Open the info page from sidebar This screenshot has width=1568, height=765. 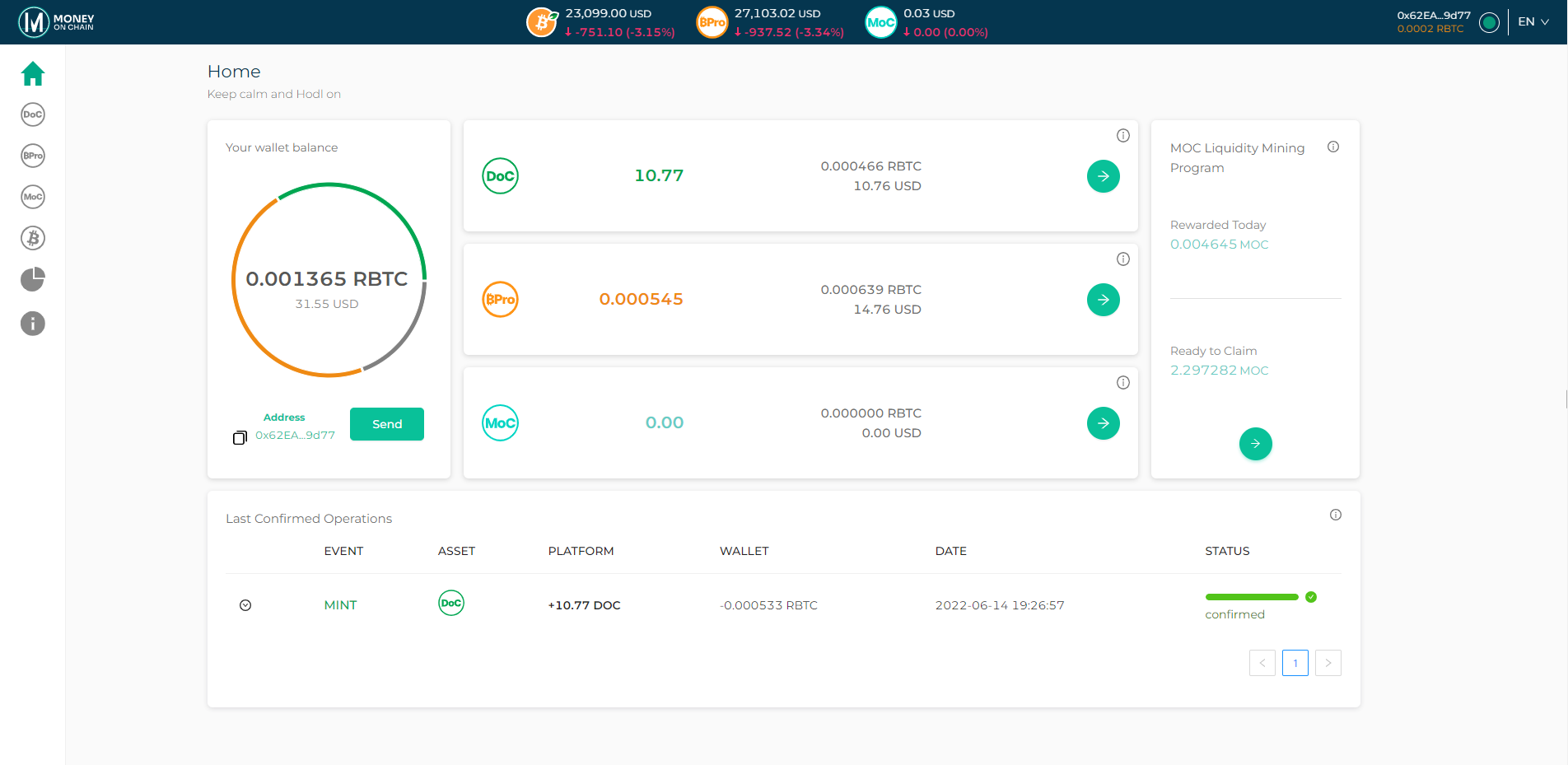coord(33,324)
